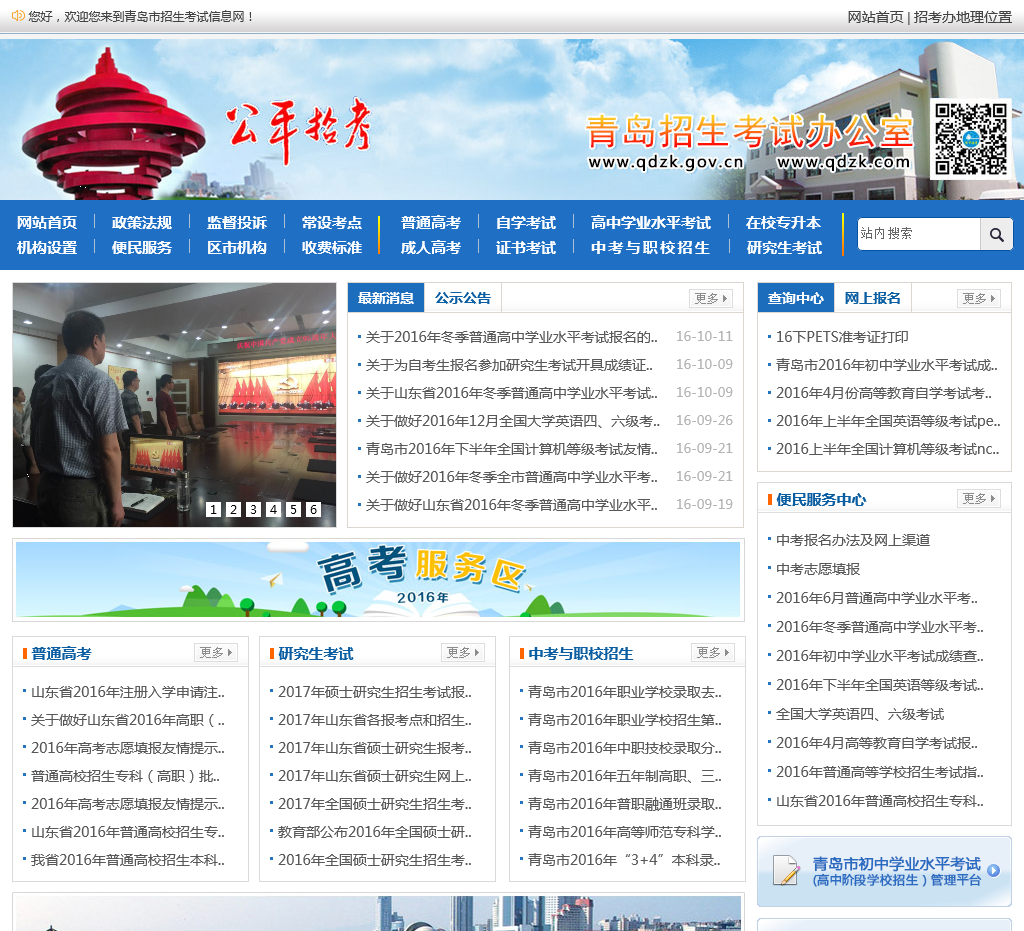Viewport: 1024px width, 931px height.
Task: Open 网站首页 link in top bar
Action: (x=875, y=17)
